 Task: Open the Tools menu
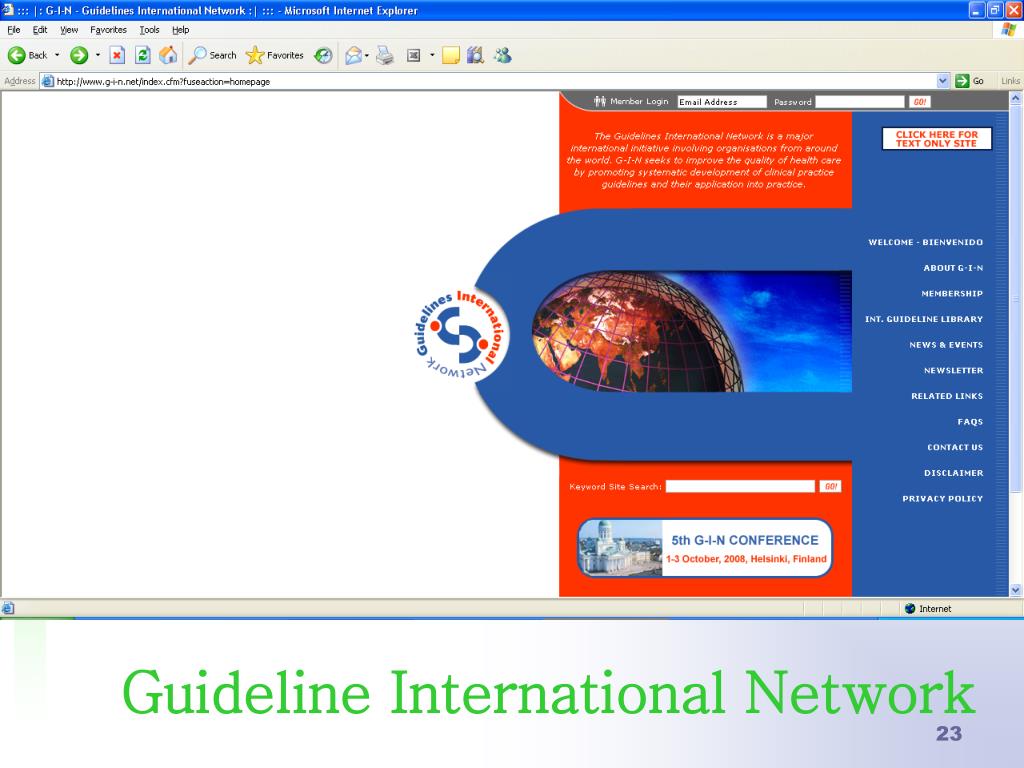click(150, 30)
